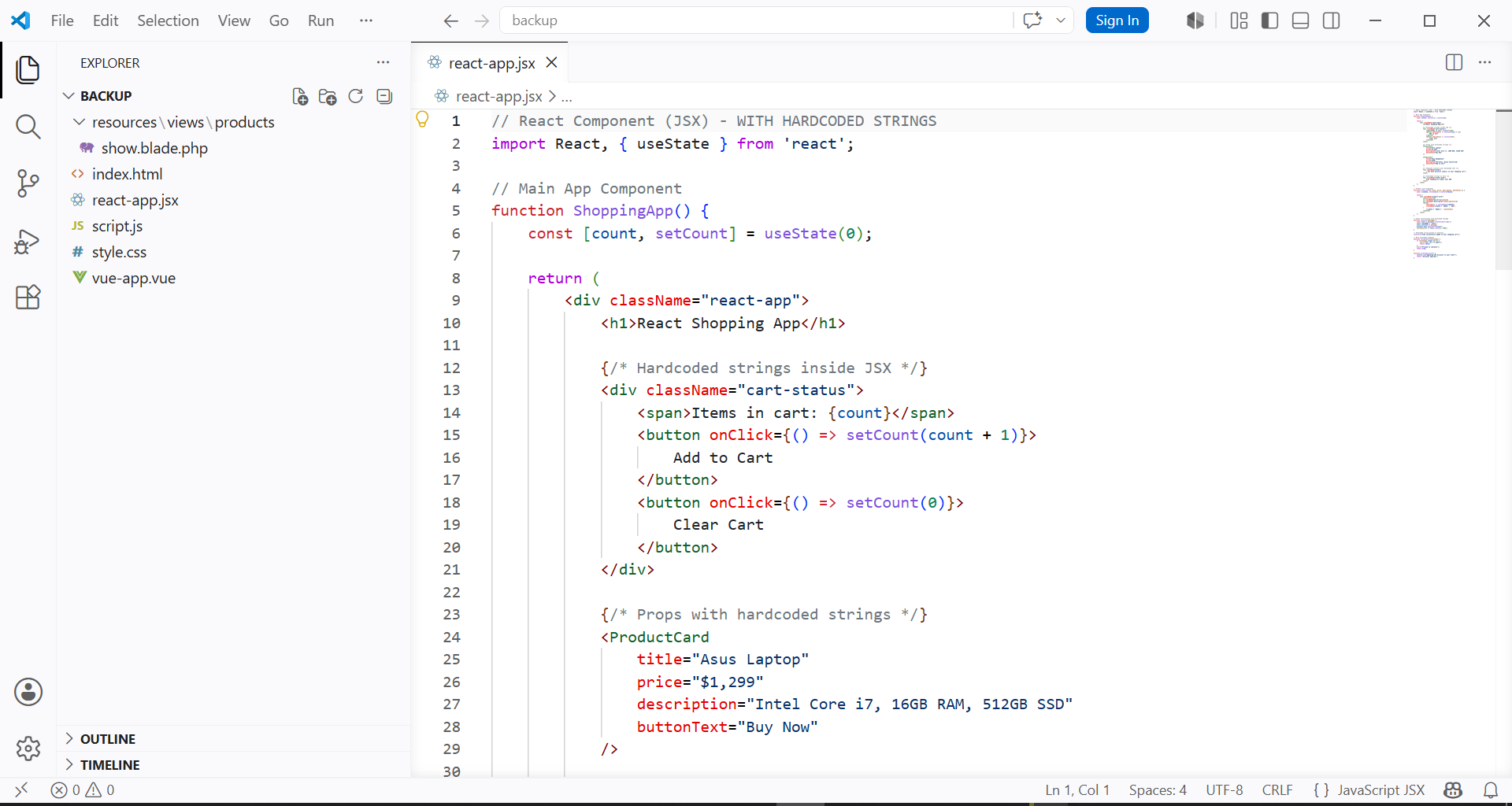Open Customize Layout options
The width and height of the screenshot is (1512, 806).
click(1239, 20)
